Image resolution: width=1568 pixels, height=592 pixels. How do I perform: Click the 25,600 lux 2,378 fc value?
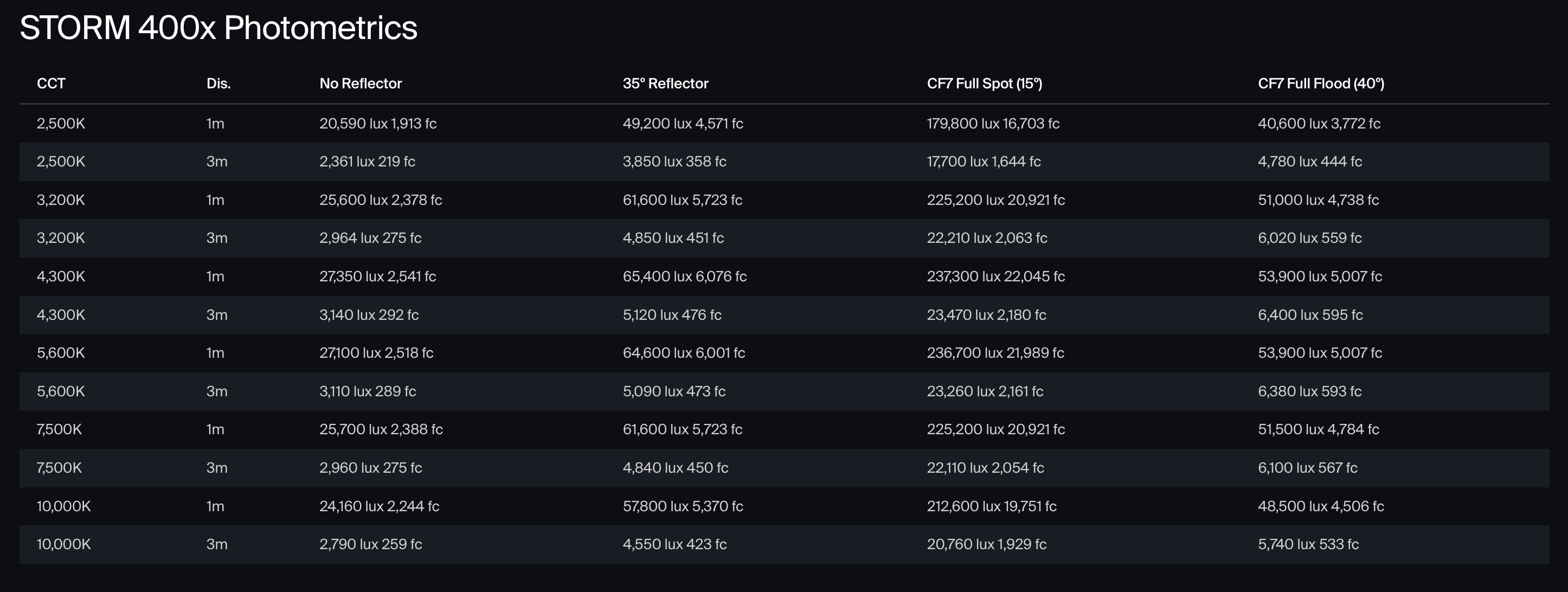(x=381, y=200)
